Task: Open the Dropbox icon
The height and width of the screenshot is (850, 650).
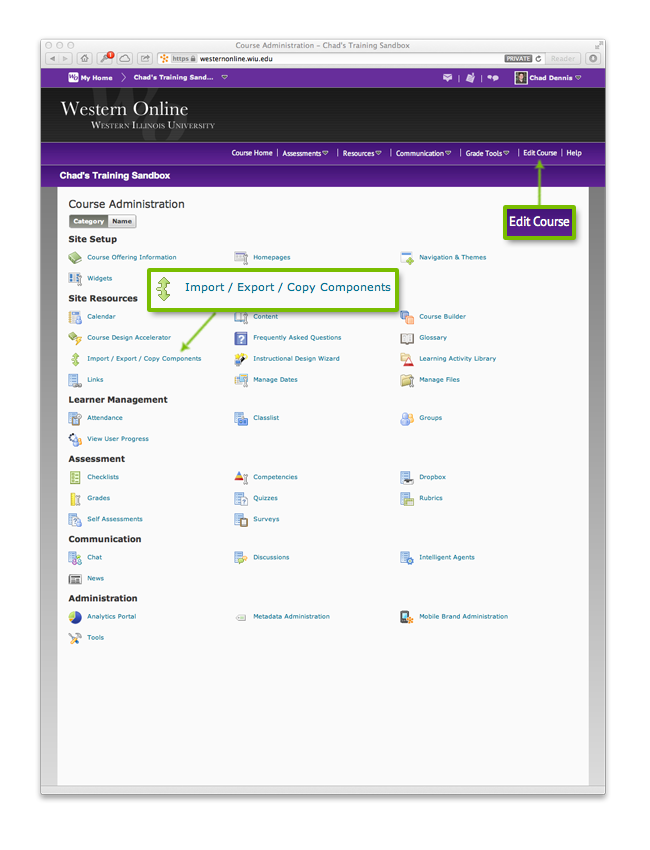Action: click(x=407, y=477)
